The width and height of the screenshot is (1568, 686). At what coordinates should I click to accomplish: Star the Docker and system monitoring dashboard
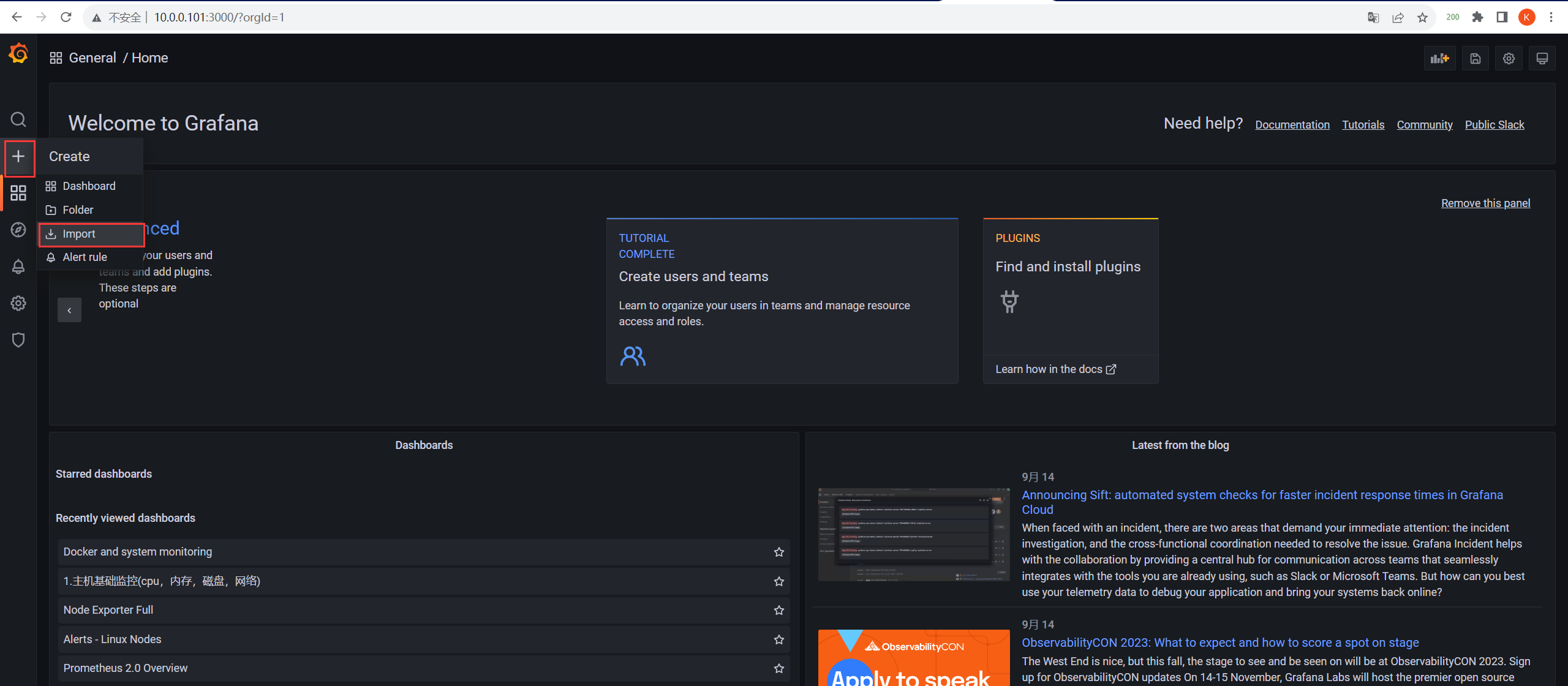[x=779, y=552]
